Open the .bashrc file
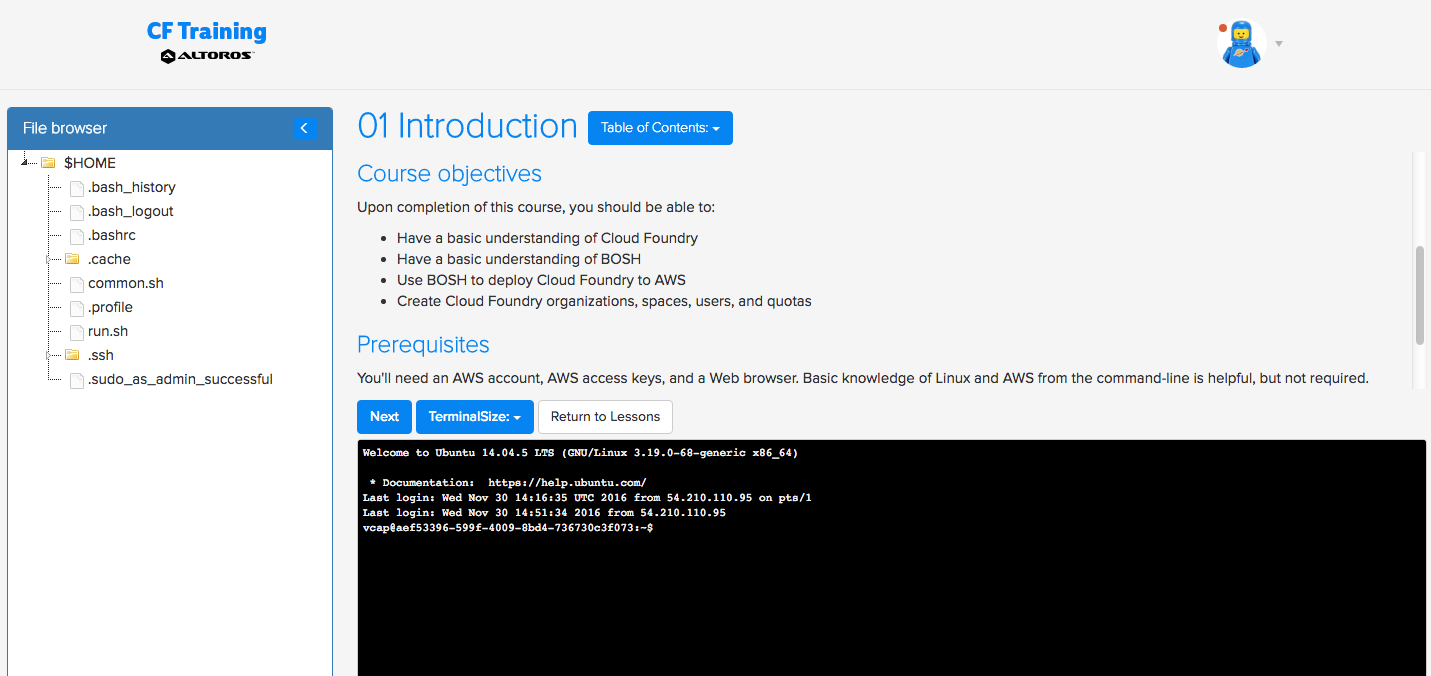Viewport: 1431px width, 676px height. pyautogui.click(x=112, y=235)
